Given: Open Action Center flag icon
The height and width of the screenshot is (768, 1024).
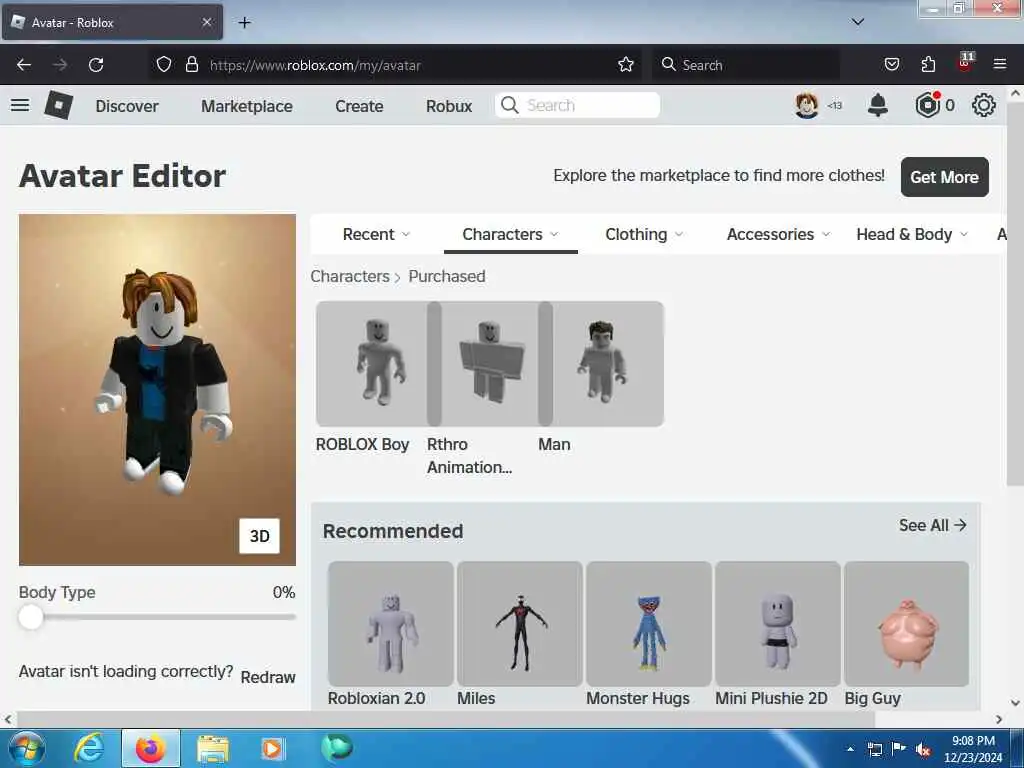Looking at the screenshot, I should pyautogui.click(x=899, y=749).
